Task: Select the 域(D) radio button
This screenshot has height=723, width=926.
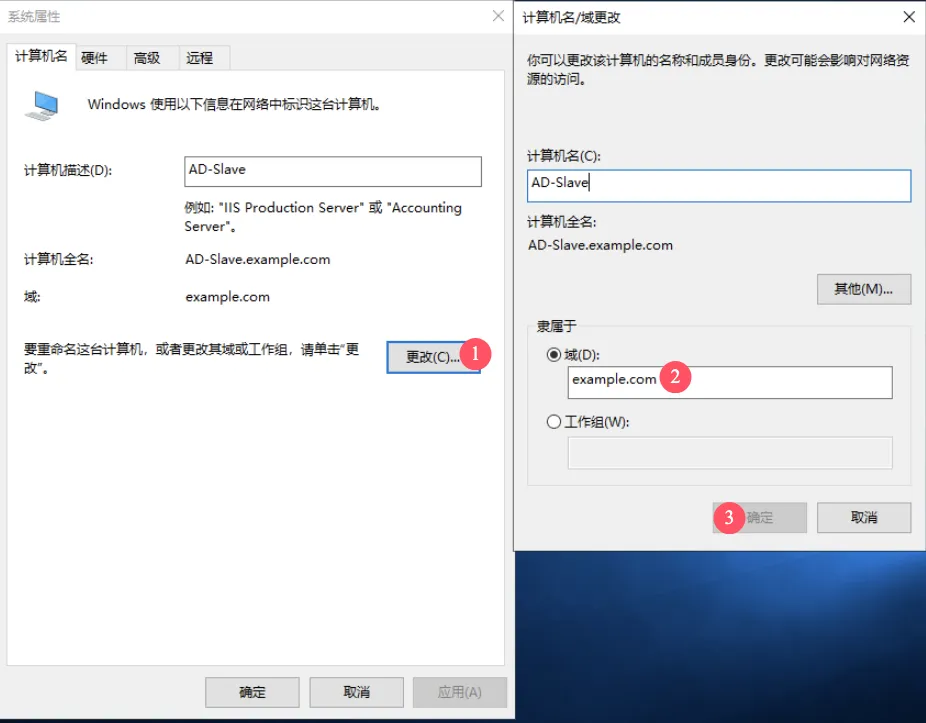Action: (x=554, y=355)
